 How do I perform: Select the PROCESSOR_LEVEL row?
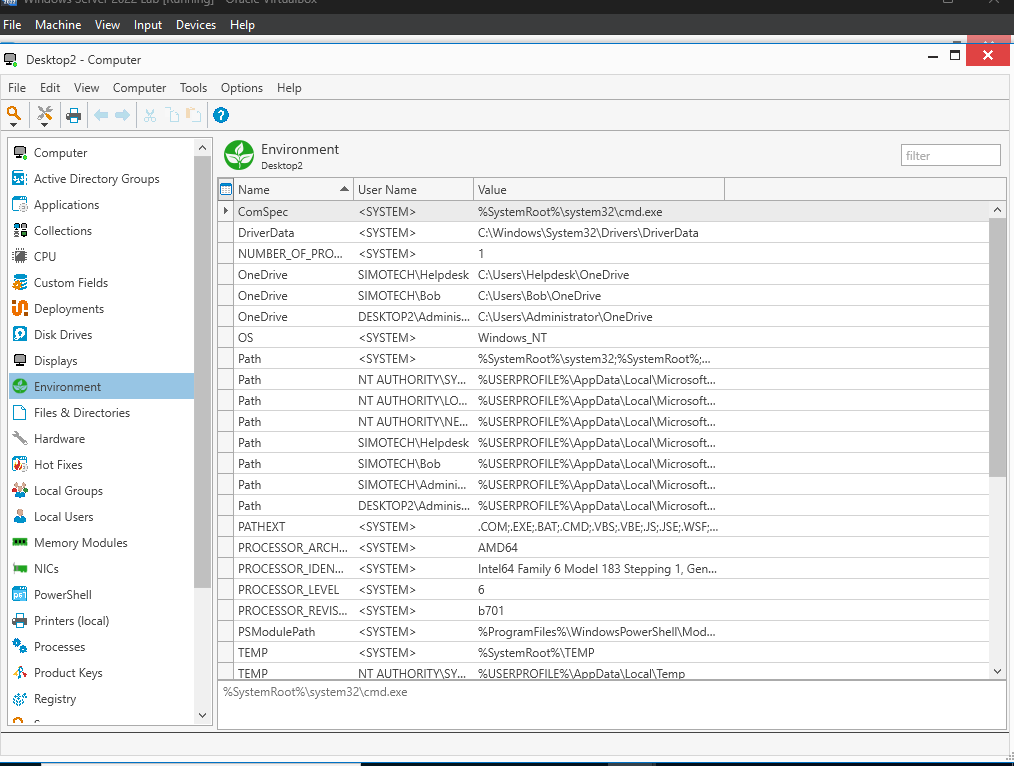tap(603, 590)
